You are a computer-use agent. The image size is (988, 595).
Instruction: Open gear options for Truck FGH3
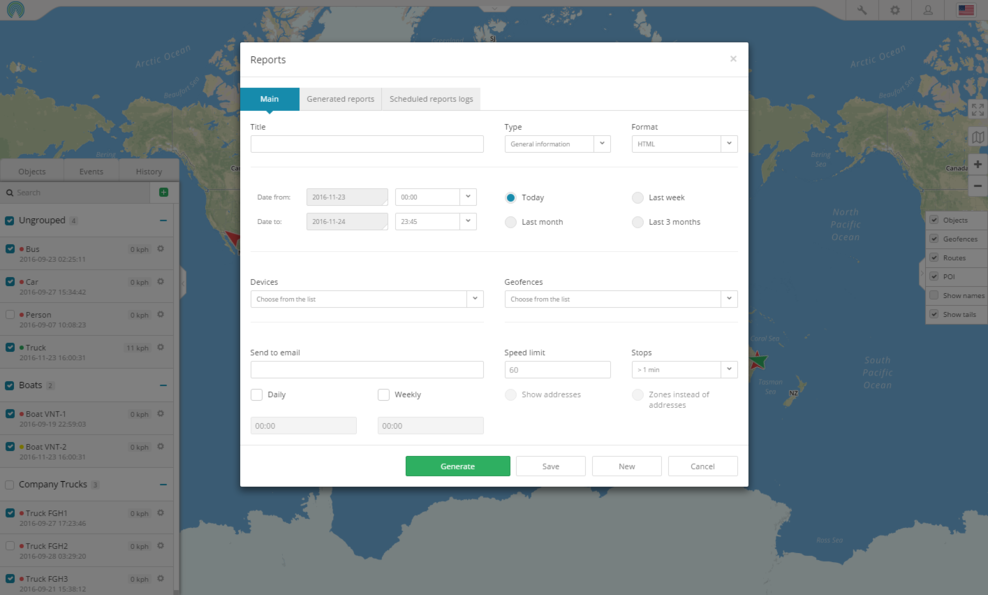pyautogui.click(x=161, y=579)
